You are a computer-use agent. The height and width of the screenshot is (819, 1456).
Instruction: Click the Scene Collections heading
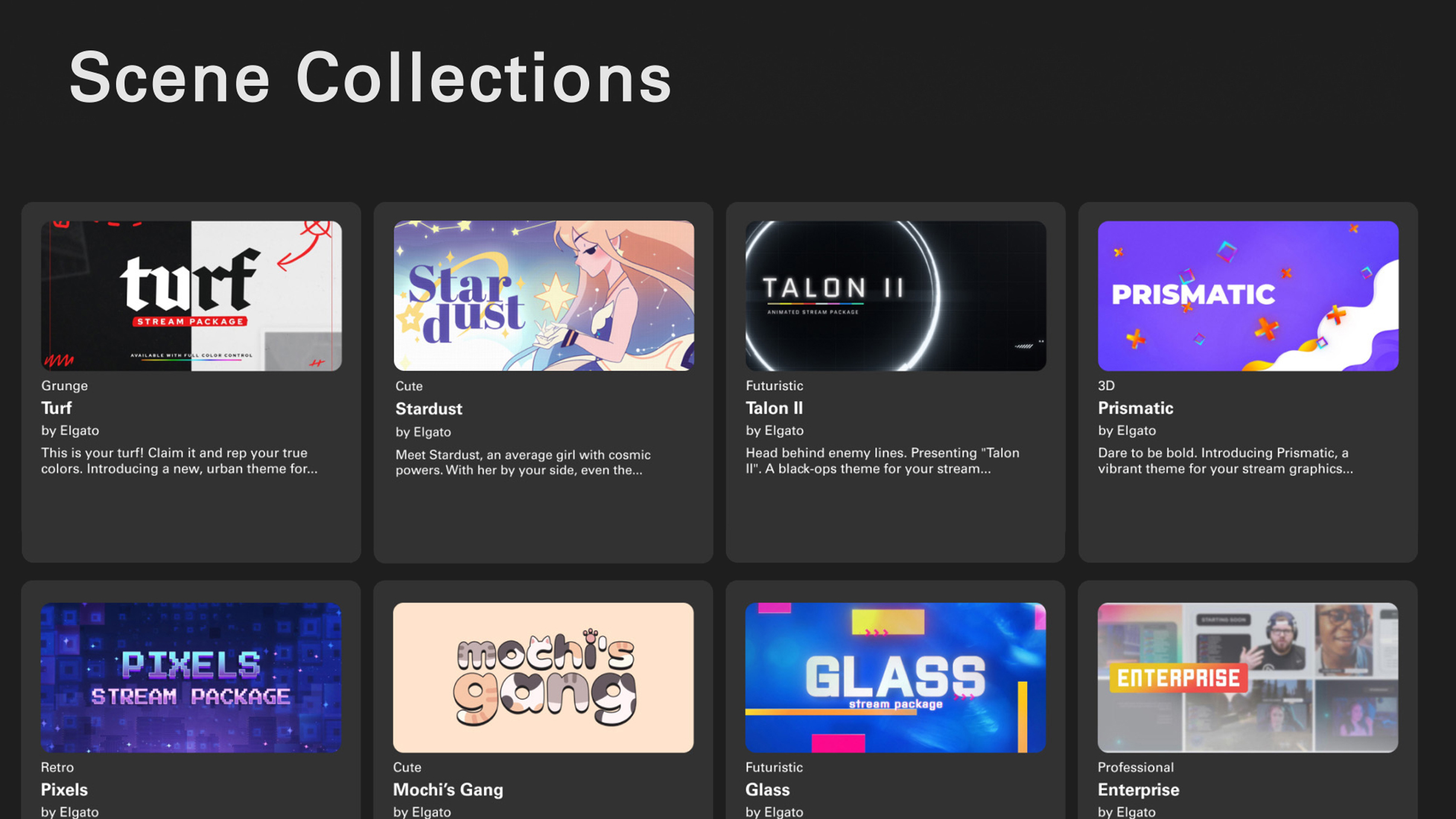[370, 78]
